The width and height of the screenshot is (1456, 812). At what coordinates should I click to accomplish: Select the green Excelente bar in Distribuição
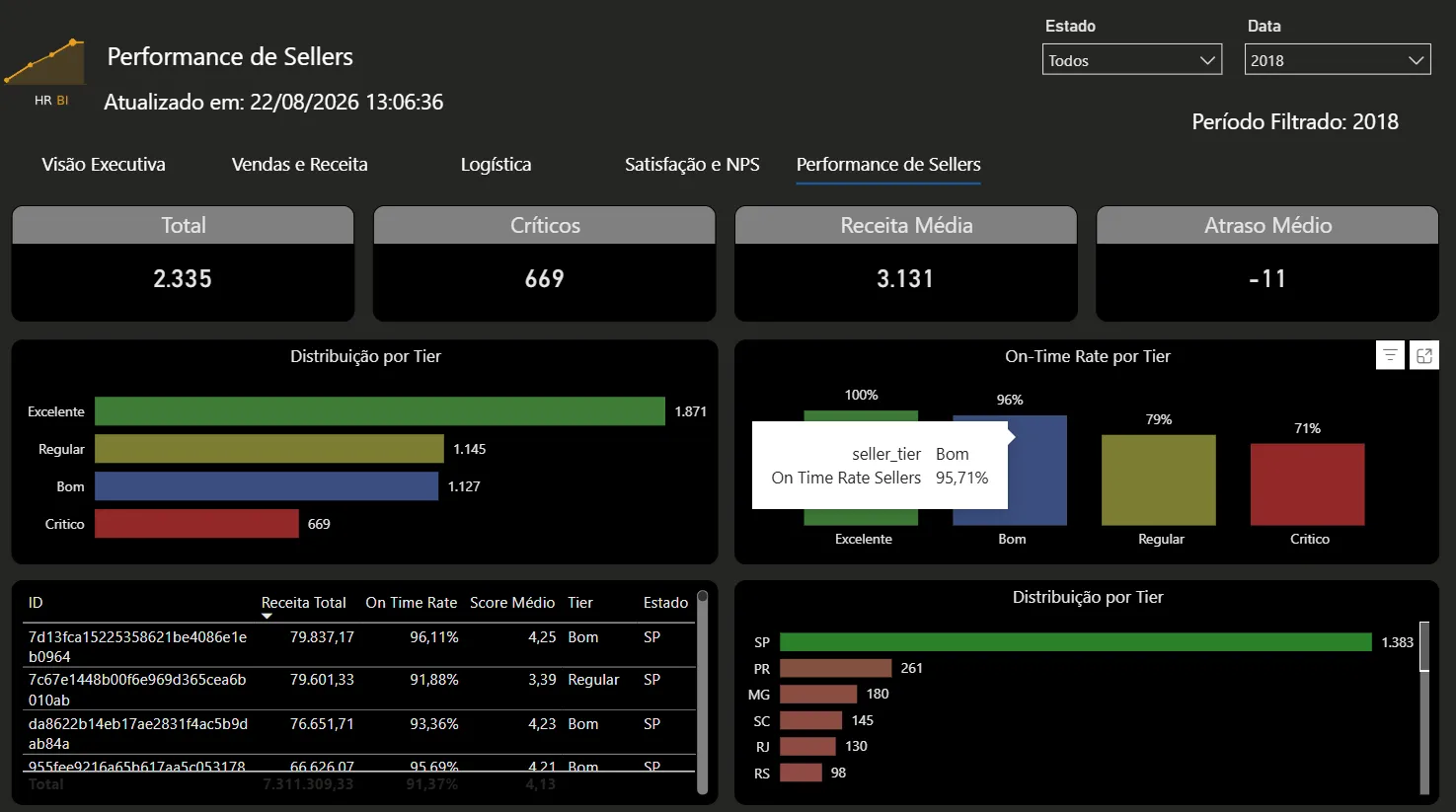[x=380, y=411]
